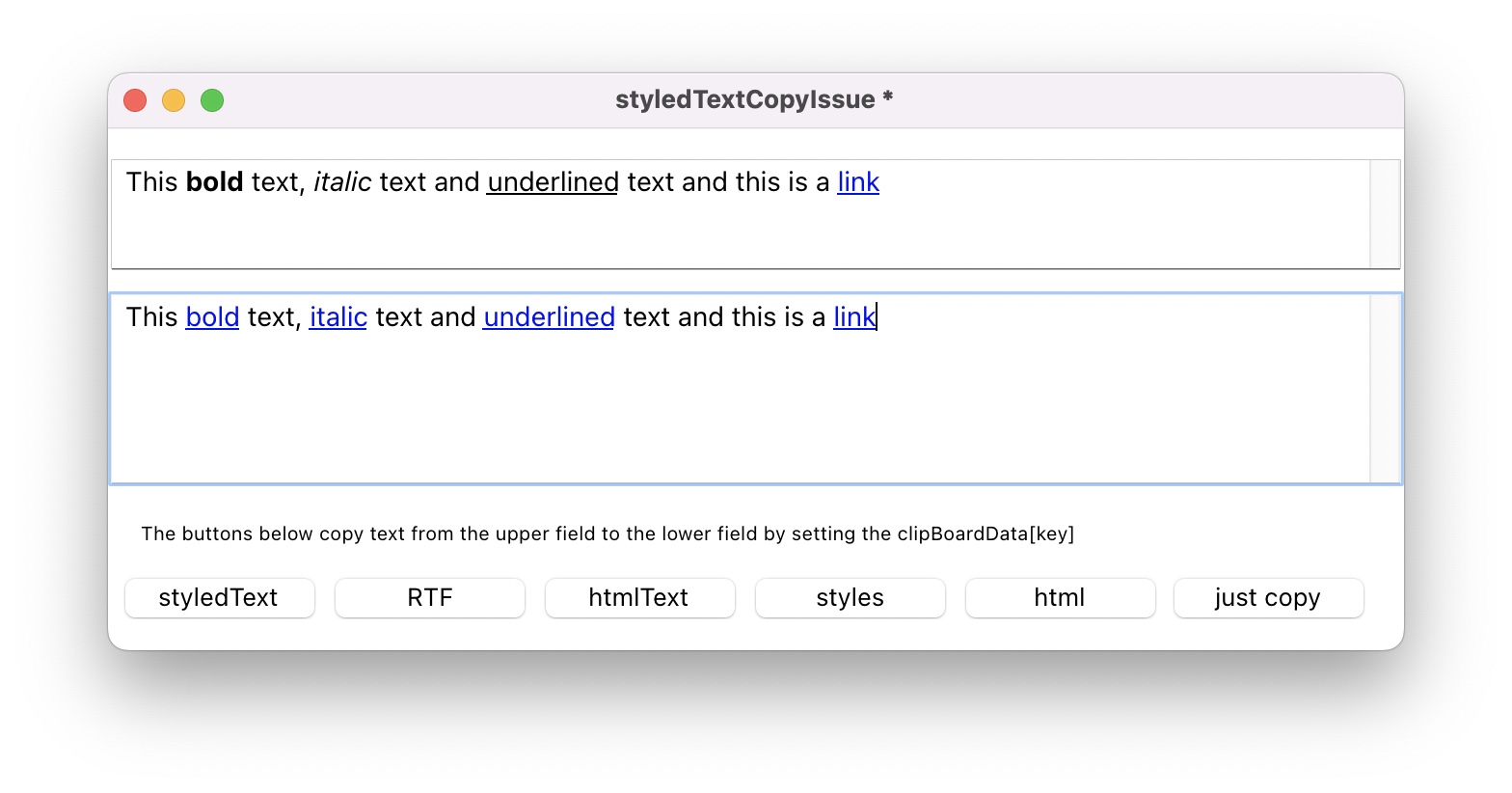
Task: Open the link in the upper field
Action: point(857,182)
